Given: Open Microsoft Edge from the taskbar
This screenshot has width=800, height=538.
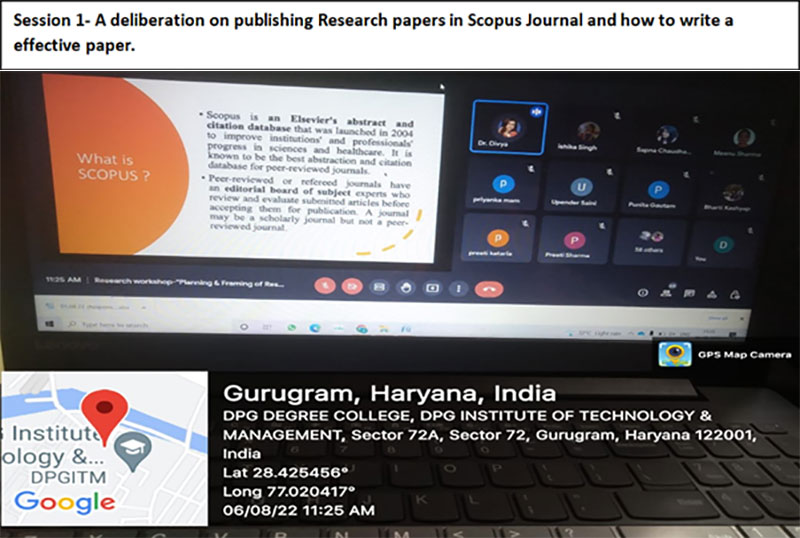Looking at the screenshot, I should click(x=315, y=328).
